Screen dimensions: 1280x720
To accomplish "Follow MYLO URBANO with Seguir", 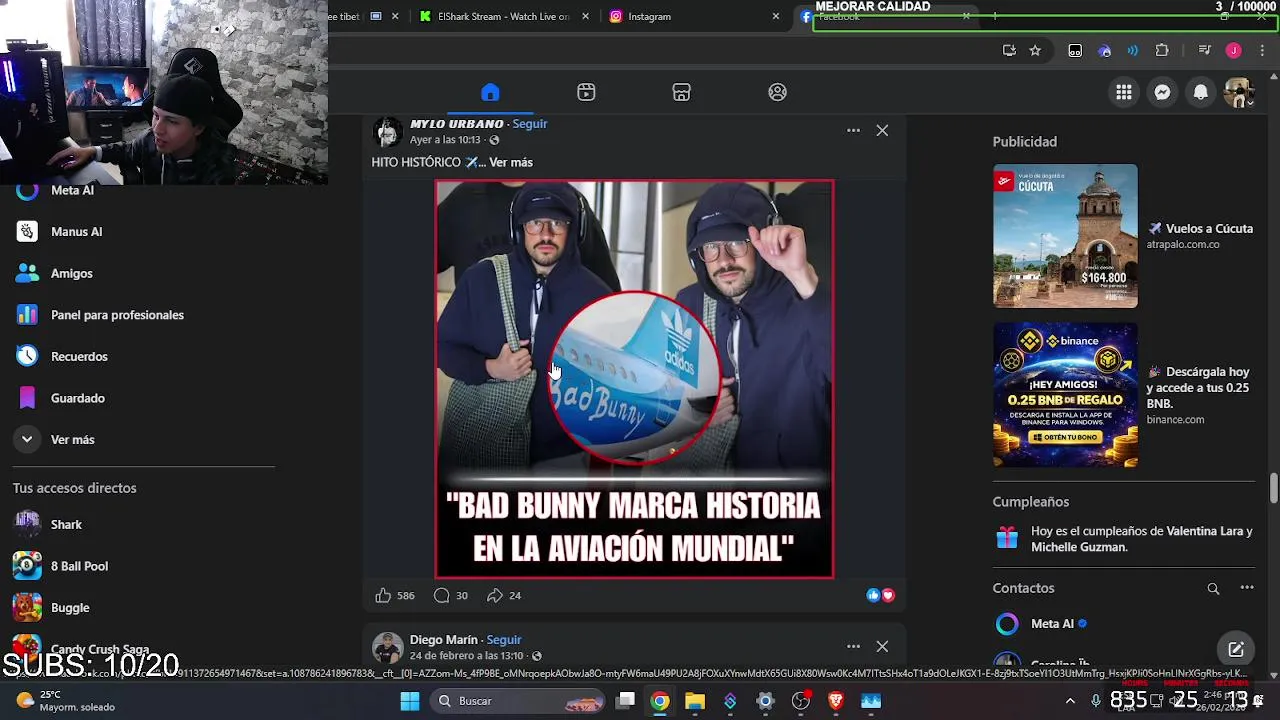I will pyautogui.click(x=530, y=124).
